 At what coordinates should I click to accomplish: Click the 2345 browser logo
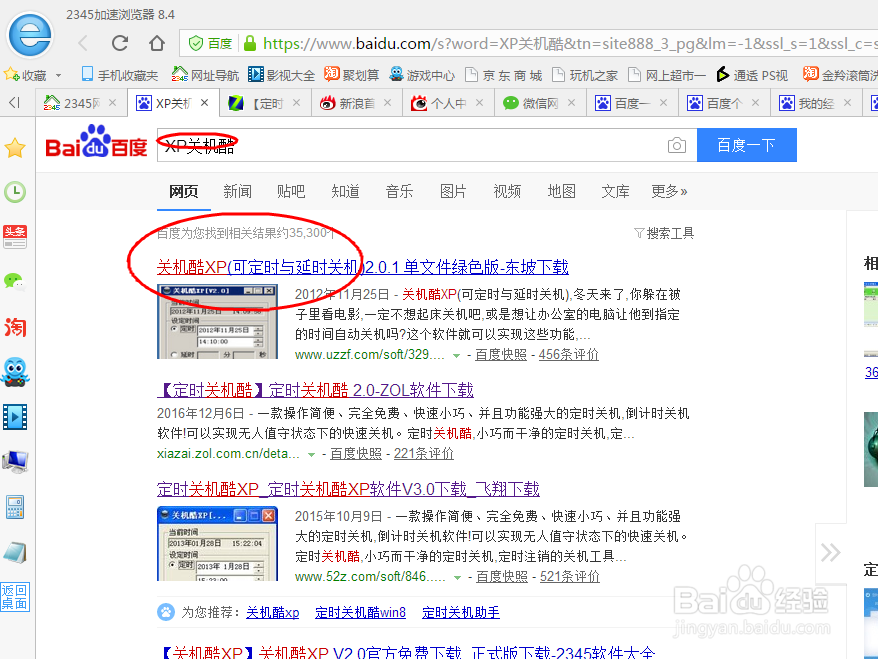point(30,35)
